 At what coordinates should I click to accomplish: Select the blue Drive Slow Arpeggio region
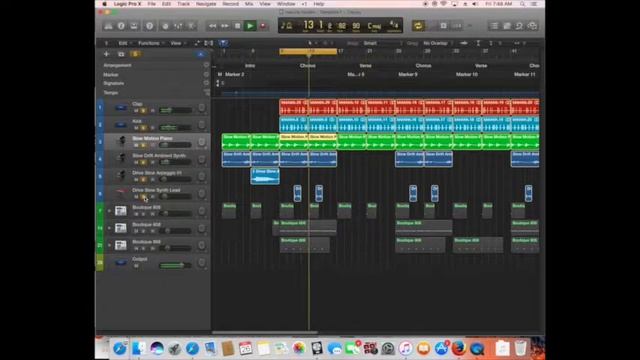point(265,176)
